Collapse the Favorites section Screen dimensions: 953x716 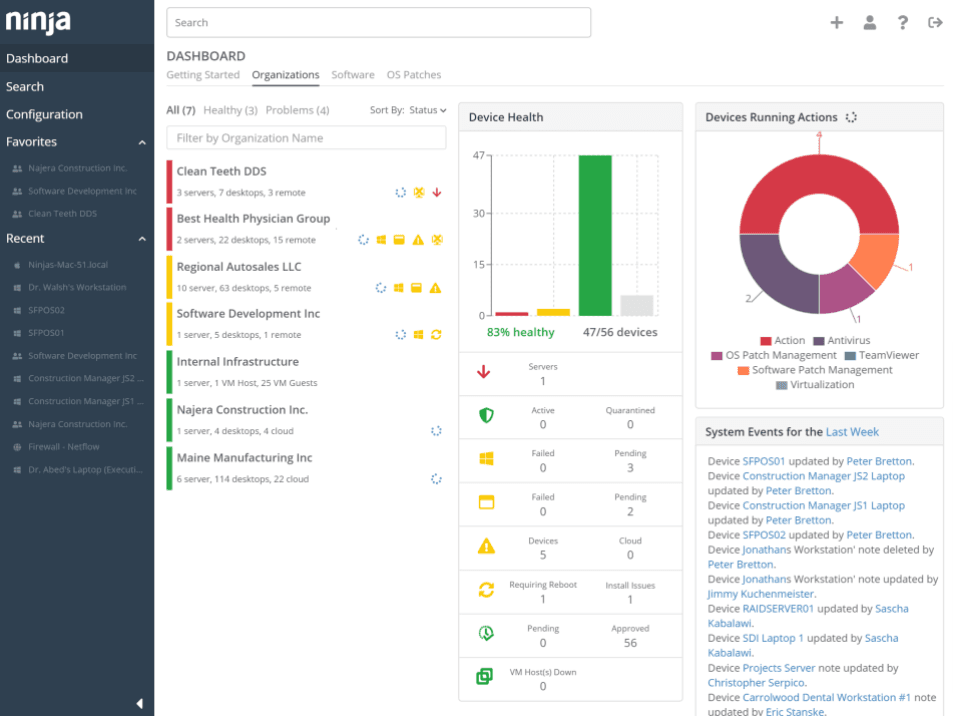(x=142, y=142)
